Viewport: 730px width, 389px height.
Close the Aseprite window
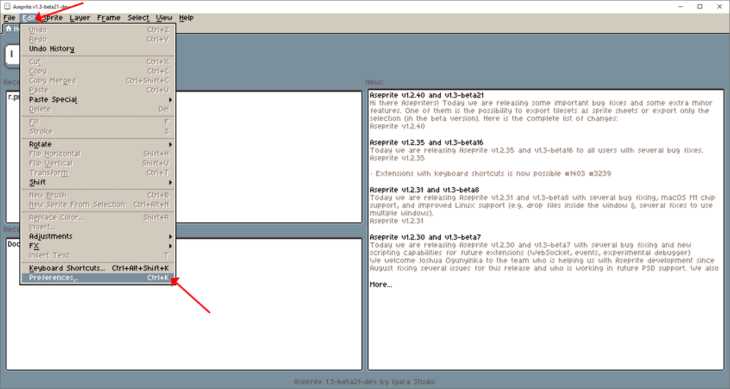pyautogui.click(x=719, y=7)
